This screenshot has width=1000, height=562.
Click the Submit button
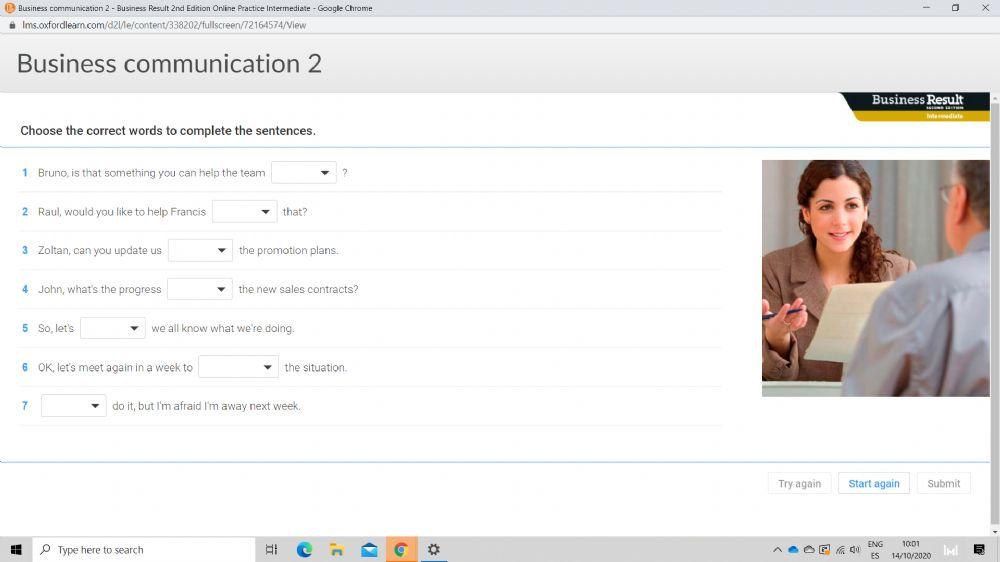tap(943, 484)
